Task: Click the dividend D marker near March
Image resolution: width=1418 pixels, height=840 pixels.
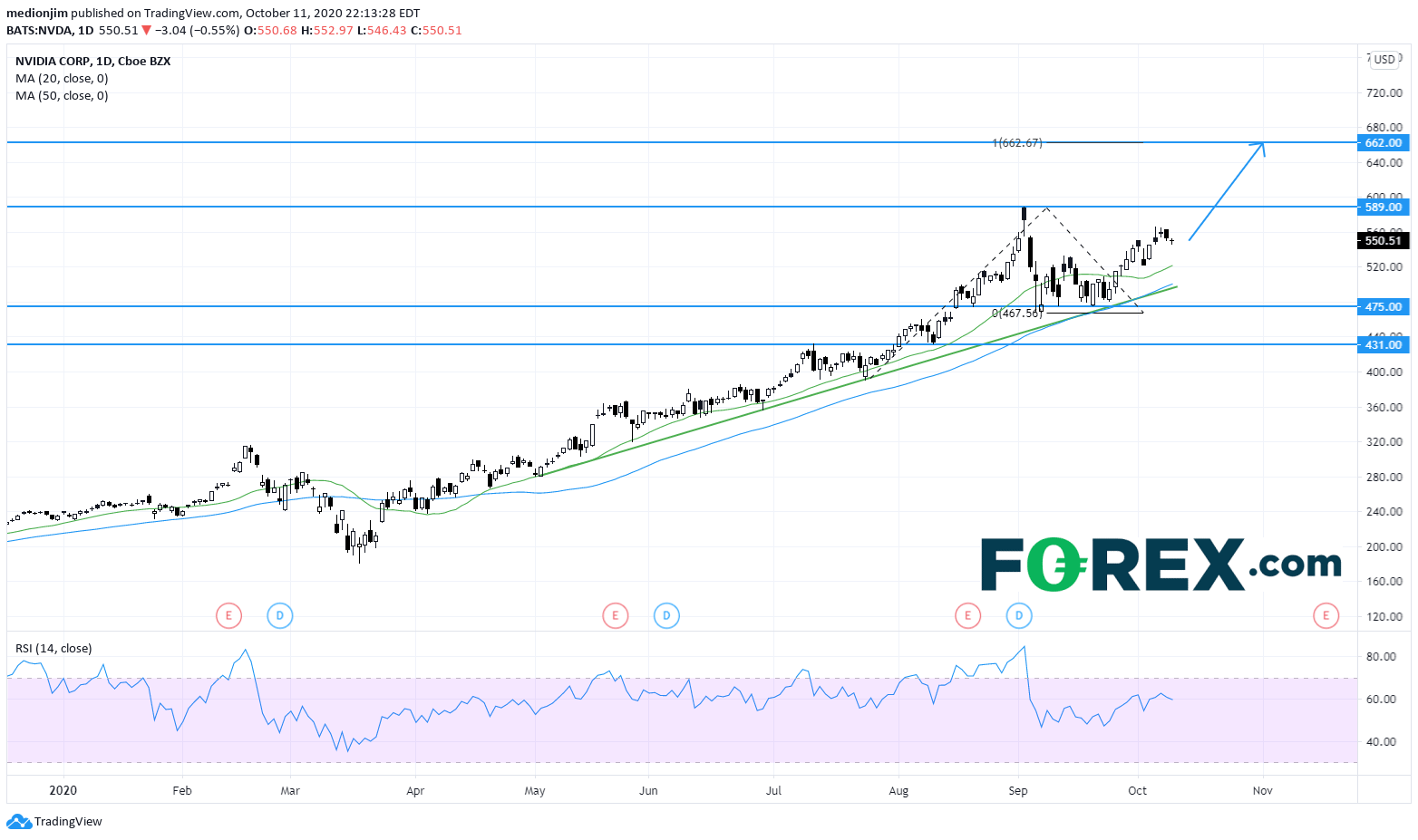Action: click(280, 616)
